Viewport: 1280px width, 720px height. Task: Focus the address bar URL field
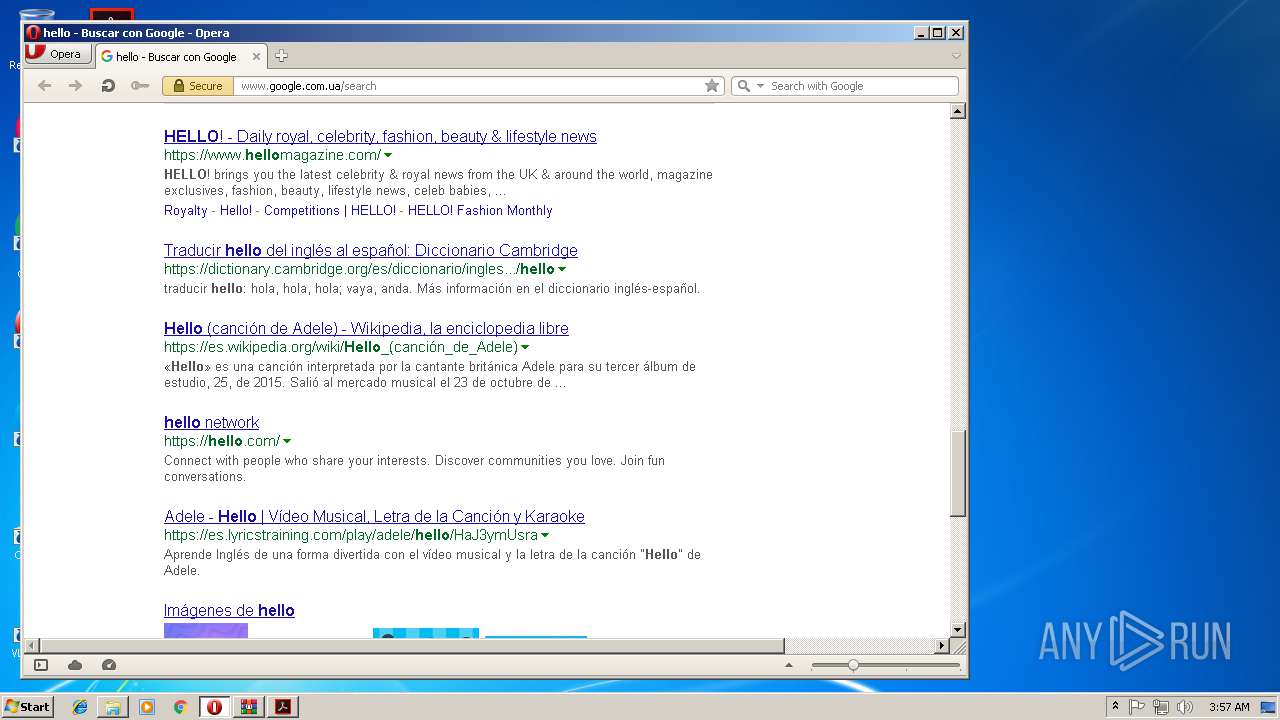point(468,86)
